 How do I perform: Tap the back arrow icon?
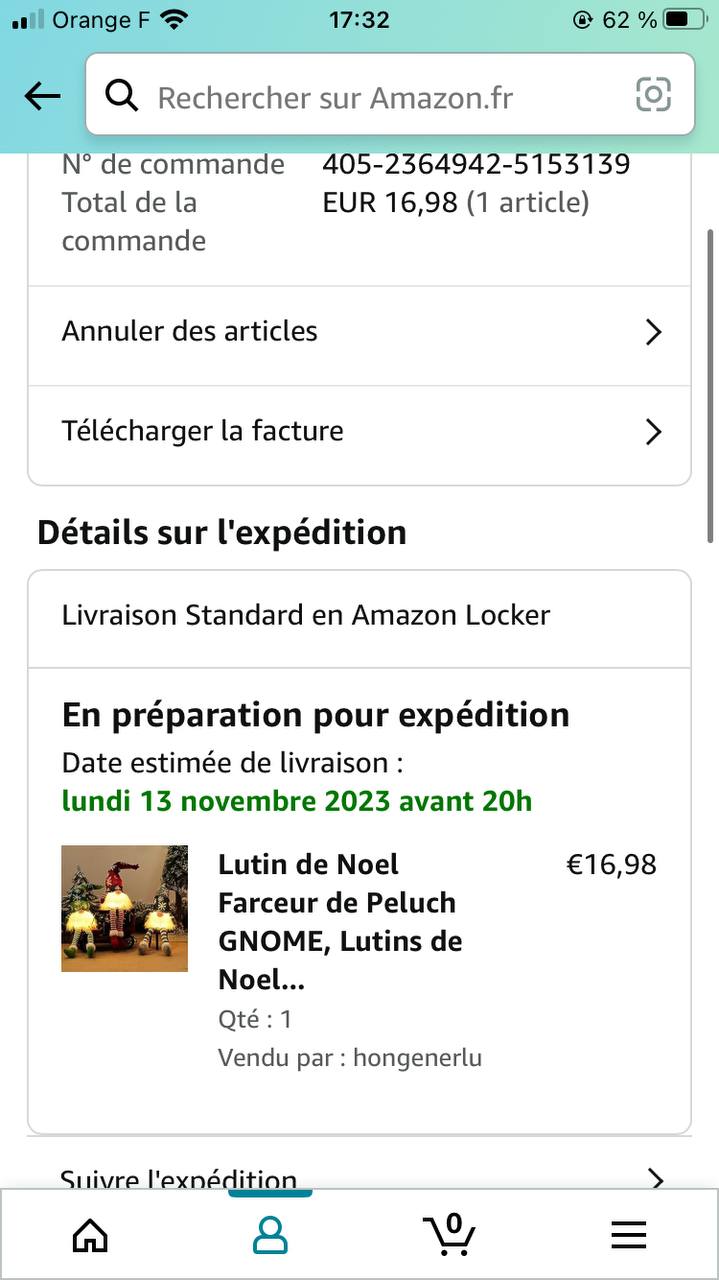pos(42,96)
